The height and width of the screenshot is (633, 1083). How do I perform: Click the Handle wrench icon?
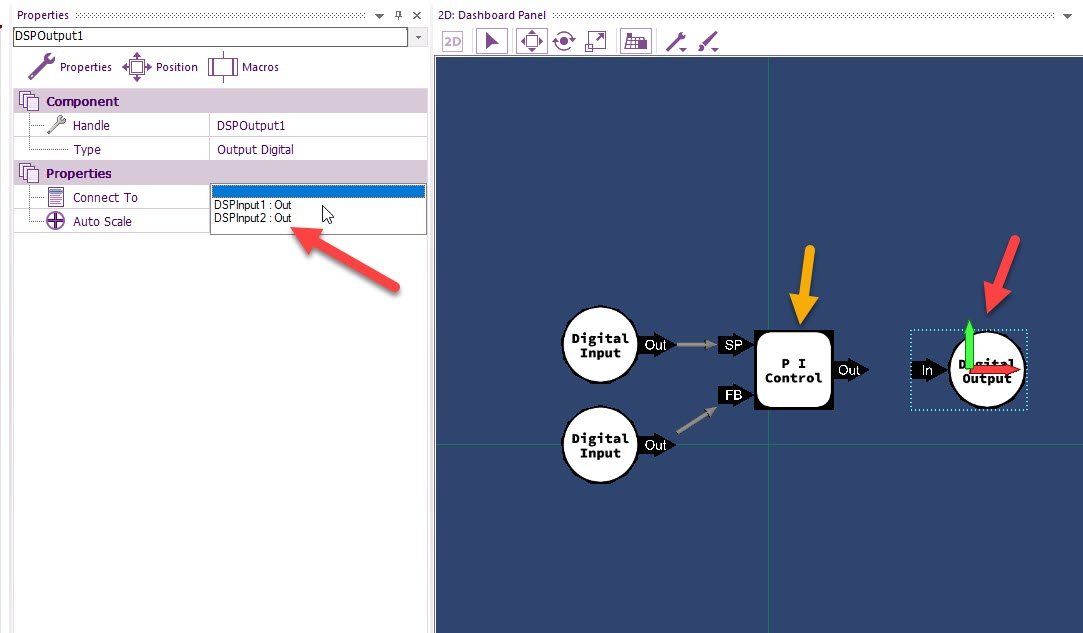pyautogui.click(x=56, y=125)
